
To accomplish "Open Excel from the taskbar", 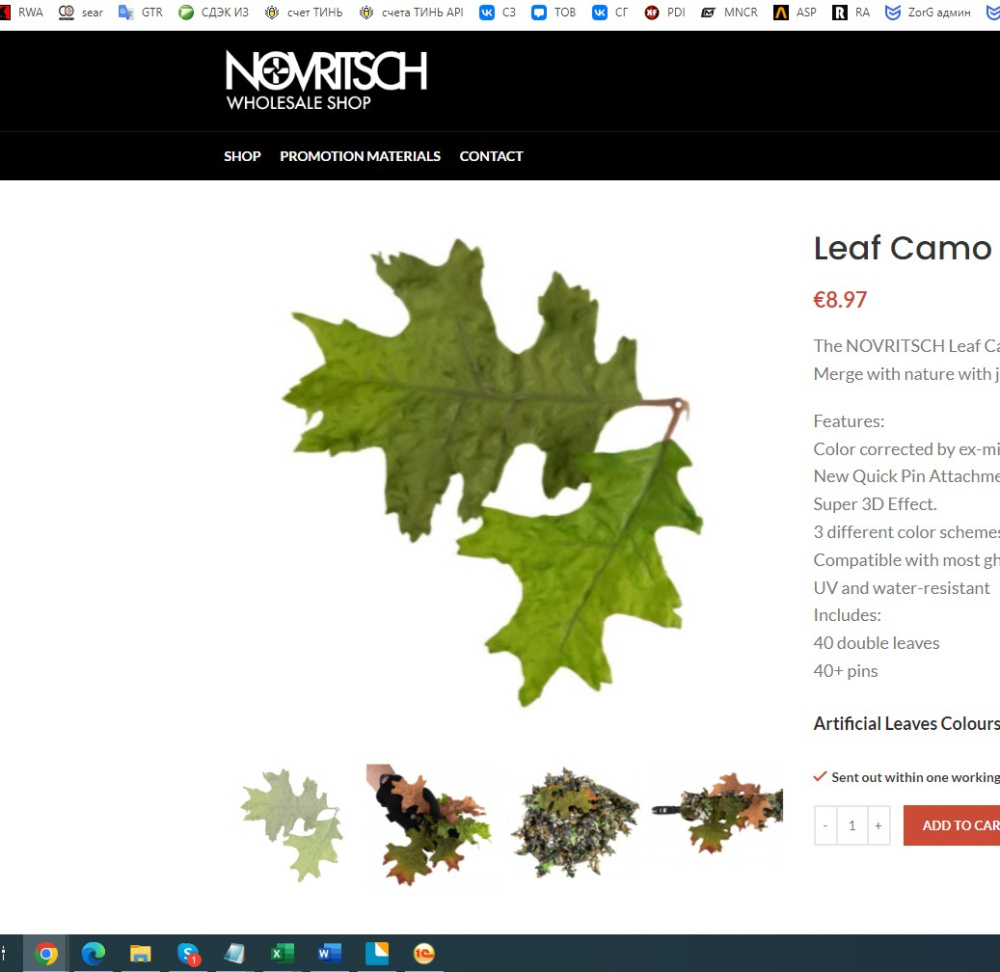I will coord(282,954).
